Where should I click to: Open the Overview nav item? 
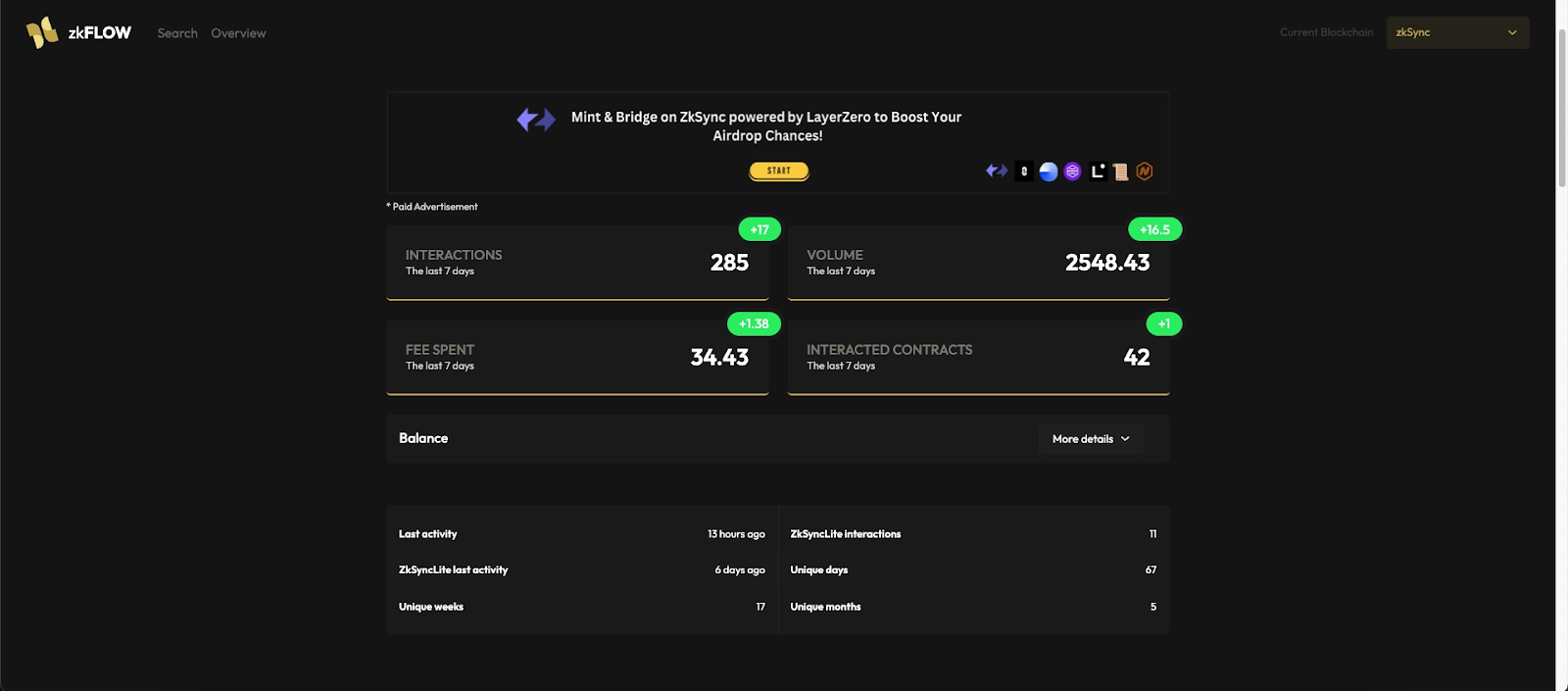(238, 33)
